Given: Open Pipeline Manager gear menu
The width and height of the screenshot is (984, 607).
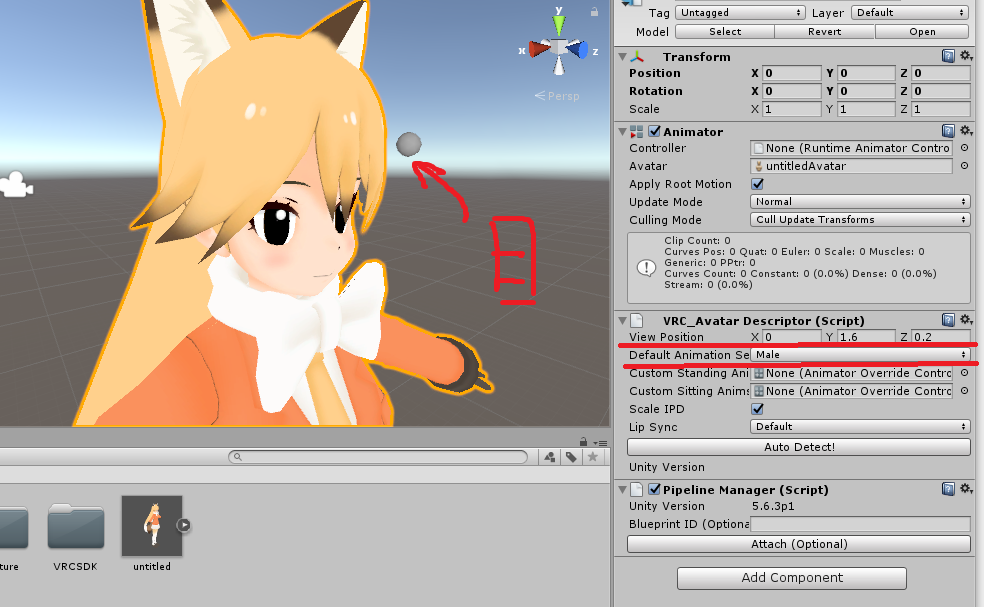Looking at the screenshot, I should pyautogui.click(x=966, y=489).
